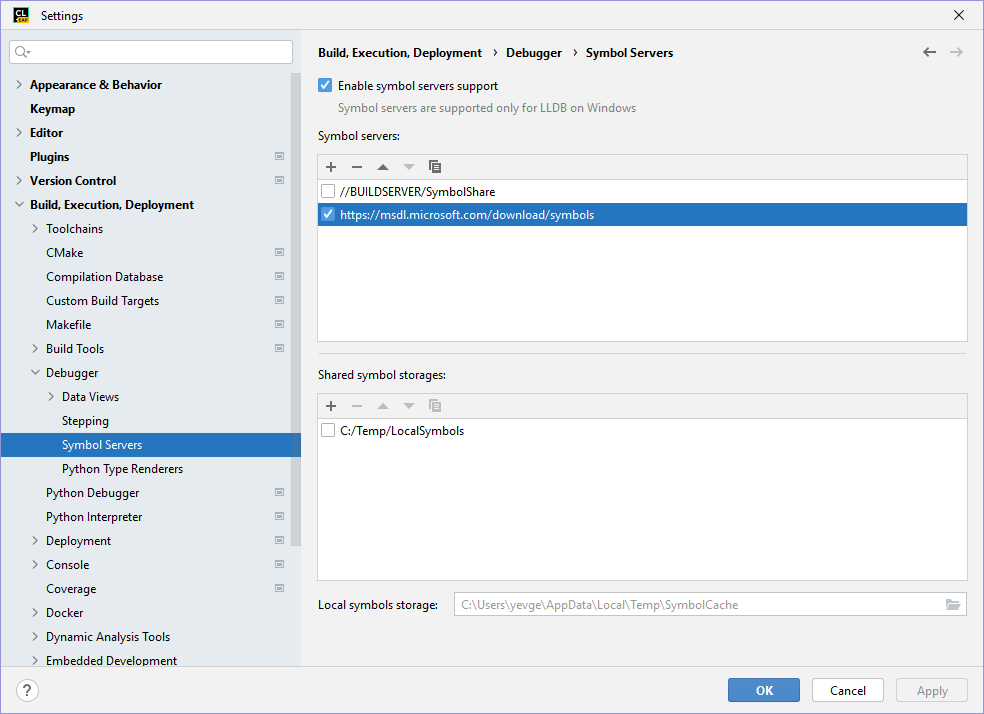The height and width of the screenshot is (714, 984).
Task: Remove the selected symbol server
Action: pyautogui.click(x=357, y=167)
